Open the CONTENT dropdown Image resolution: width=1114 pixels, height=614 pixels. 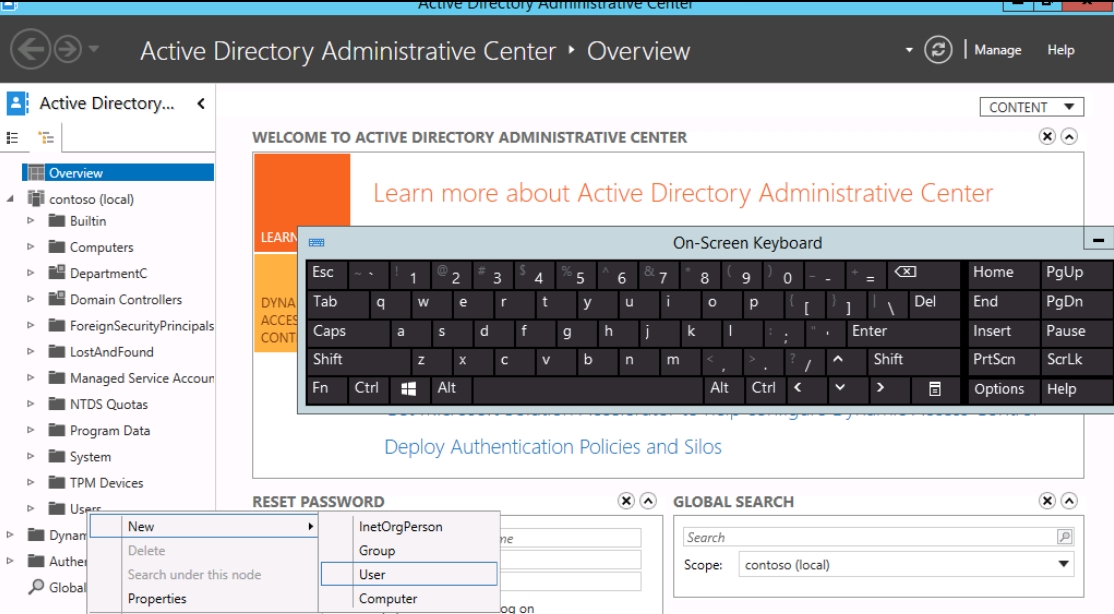(1032, 107)
